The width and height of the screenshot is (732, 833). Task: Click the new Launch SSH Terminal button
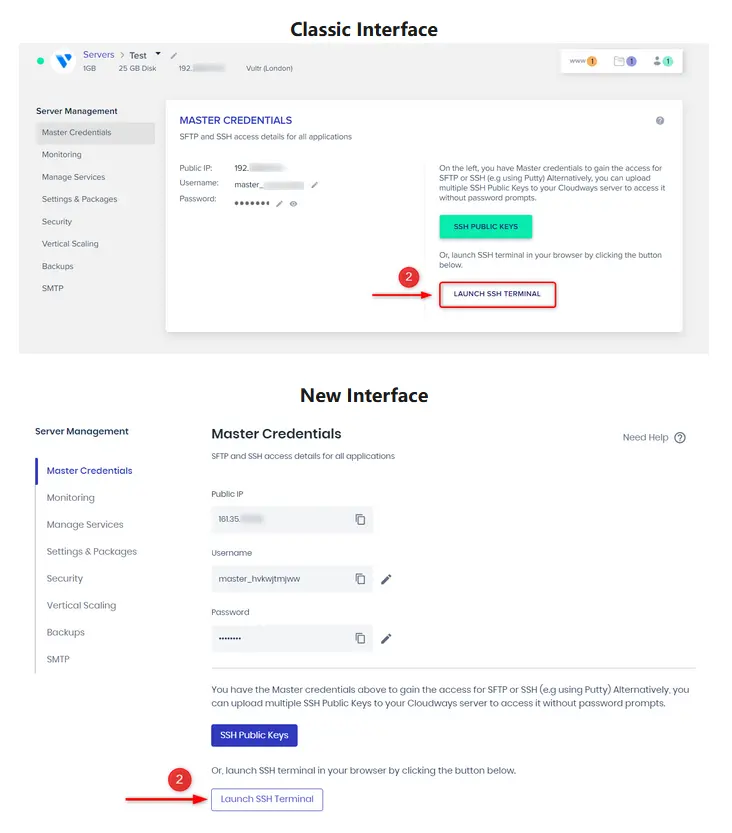pyautogui.click(x=267, y=799)
